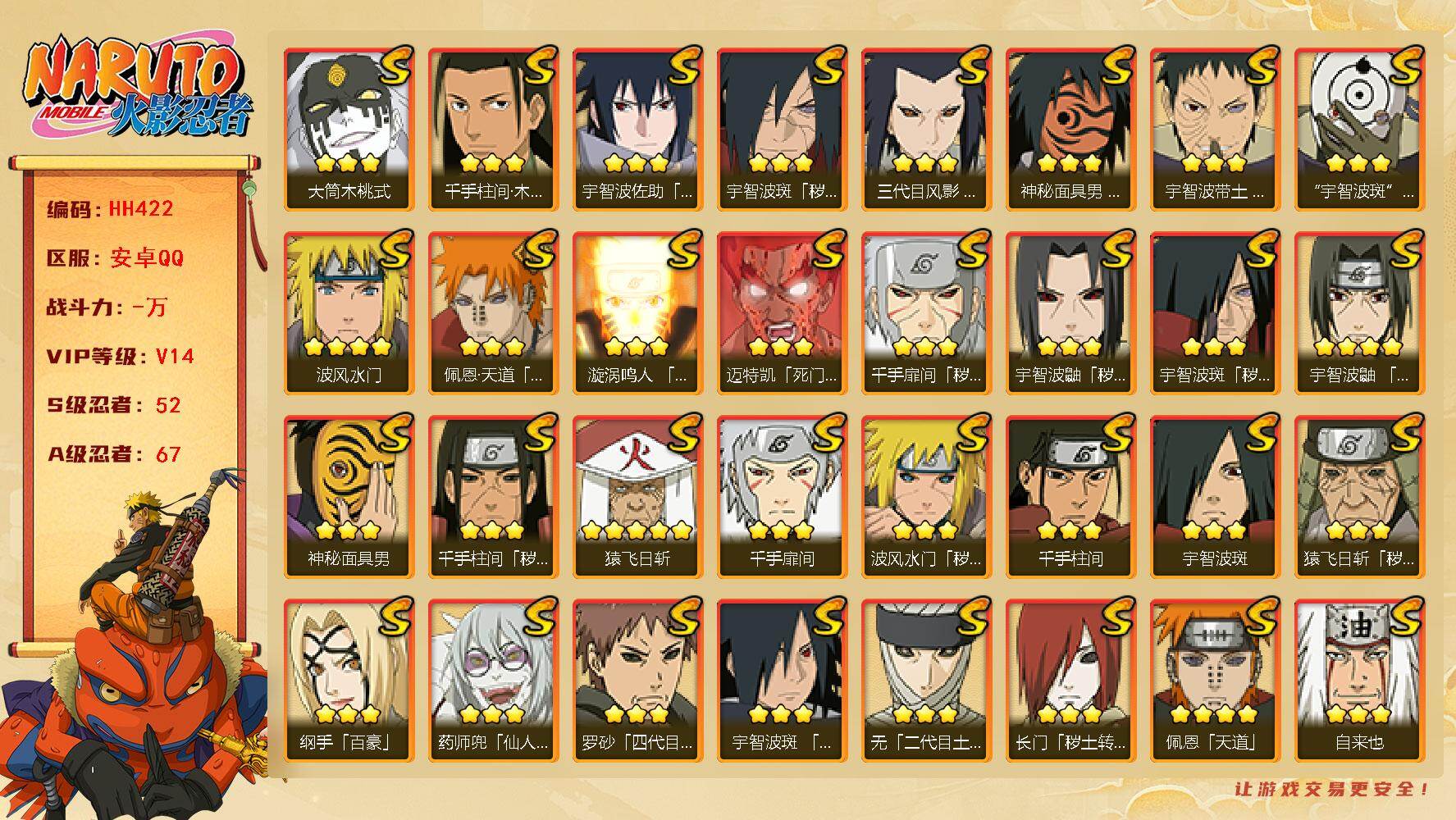The image size is (1456, 820).
Task: Choose the 迈特凯「死门」 red card
Action: click(782, 313)
